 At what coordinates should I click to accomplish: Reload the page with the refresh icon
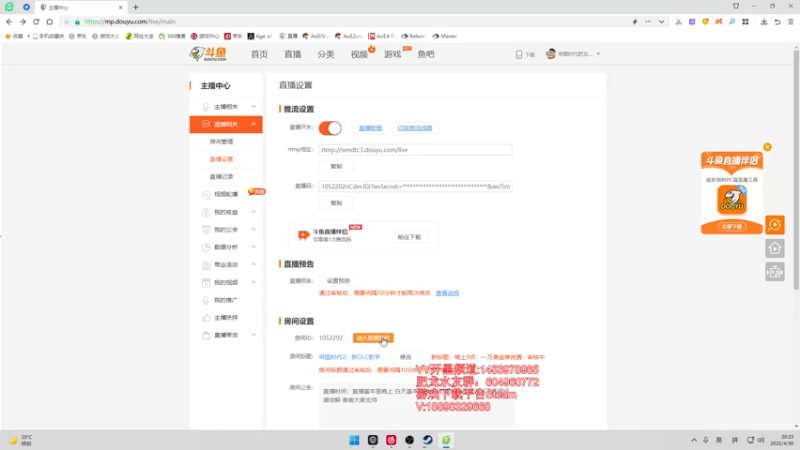[36, 21]
